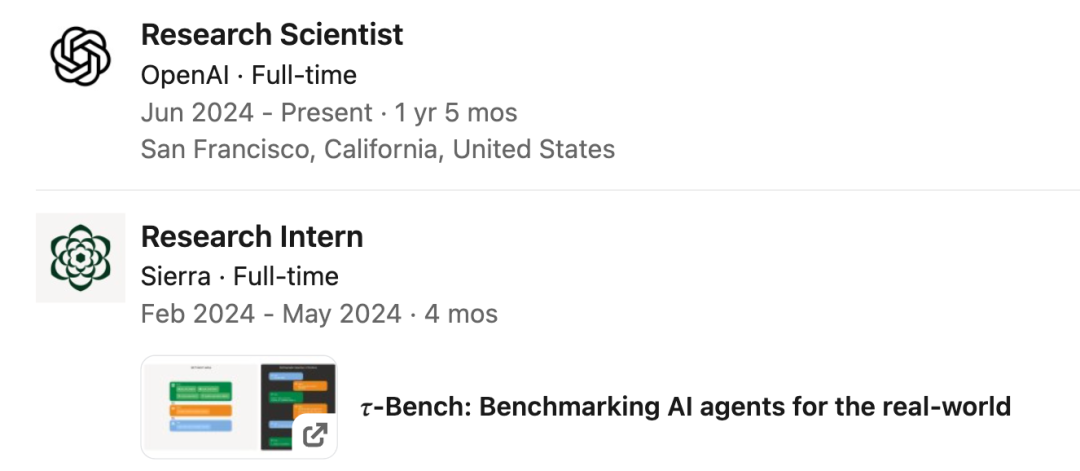
Task: Click the large green block in thumbnail's light panel
Action: tap(201, 391)
